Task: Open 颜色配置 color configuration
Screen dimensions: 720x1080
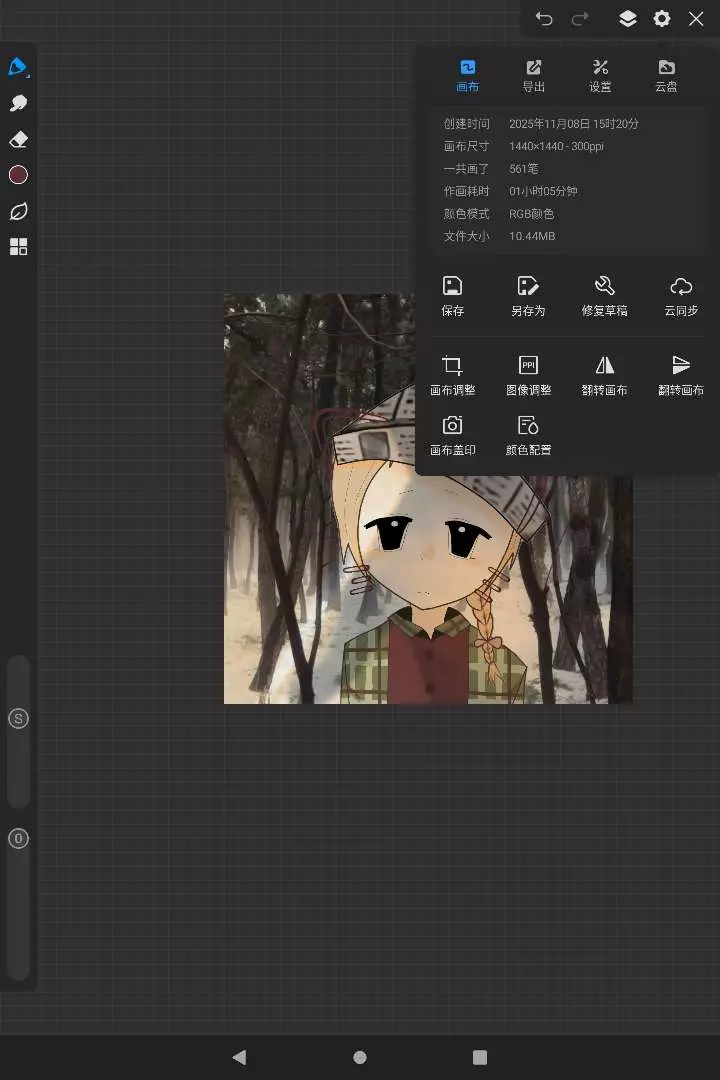Action: tap(528, 435)
